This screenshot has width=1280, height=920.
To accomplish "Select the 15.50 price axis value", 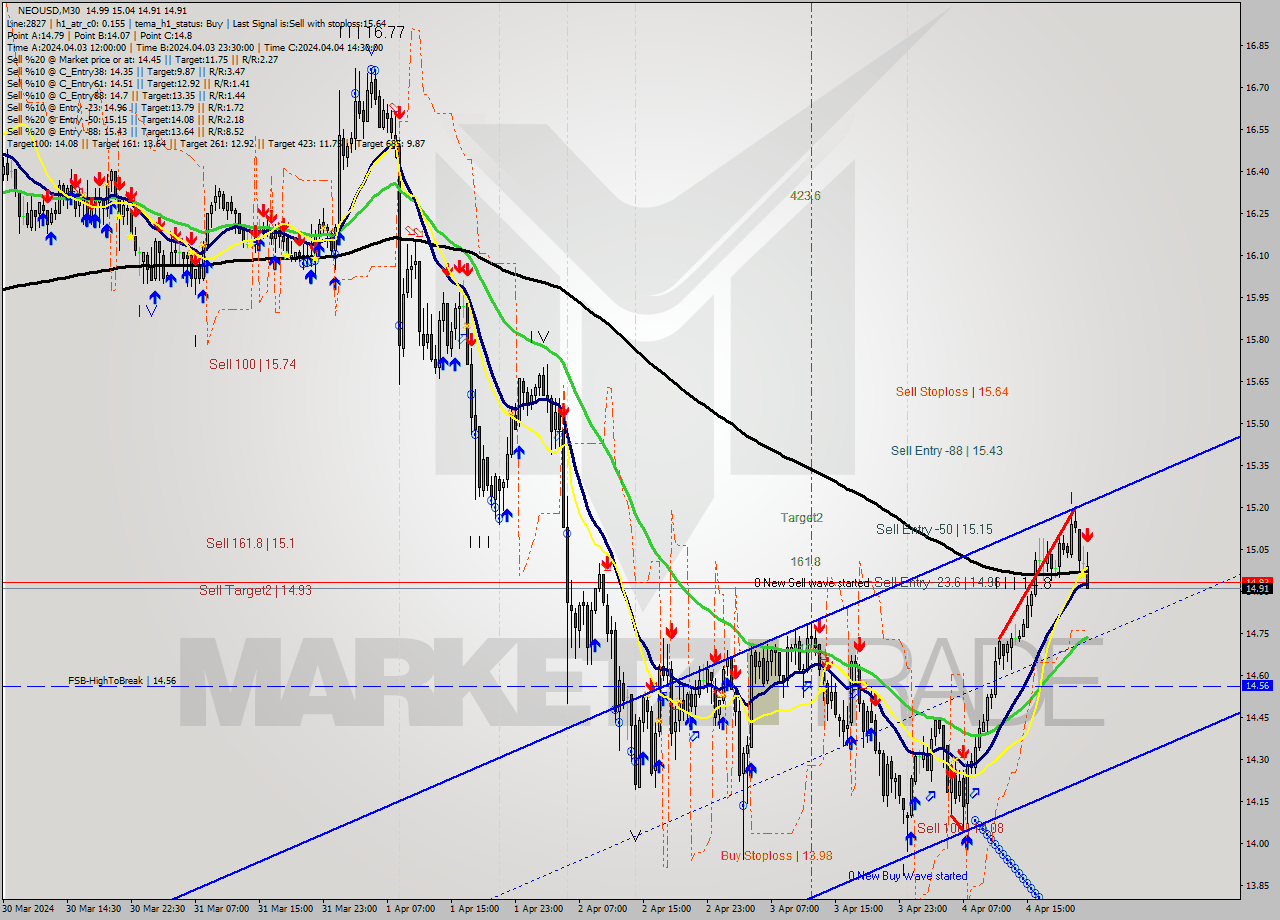I will point(1257,424).
